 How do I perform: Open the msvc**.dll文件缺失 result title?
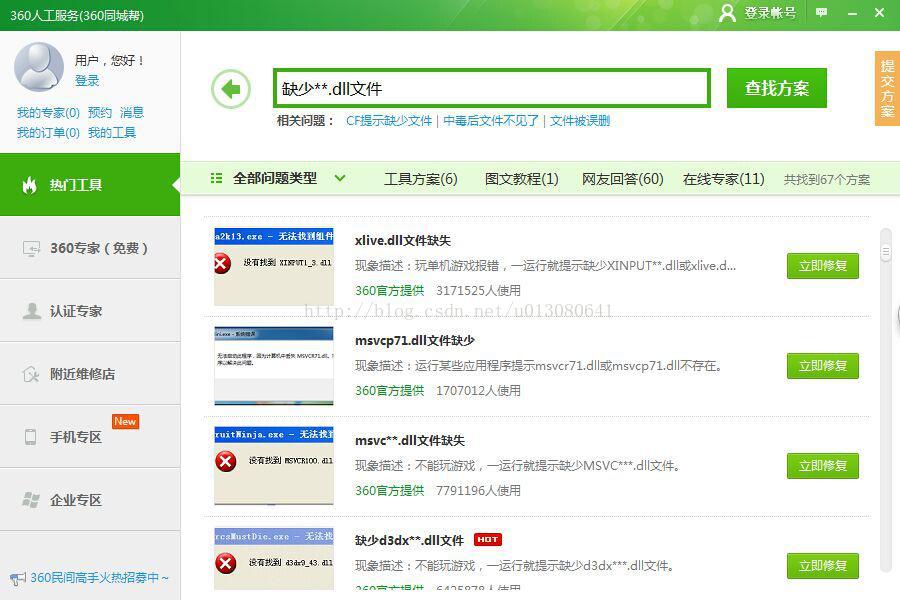coord(410,440)
